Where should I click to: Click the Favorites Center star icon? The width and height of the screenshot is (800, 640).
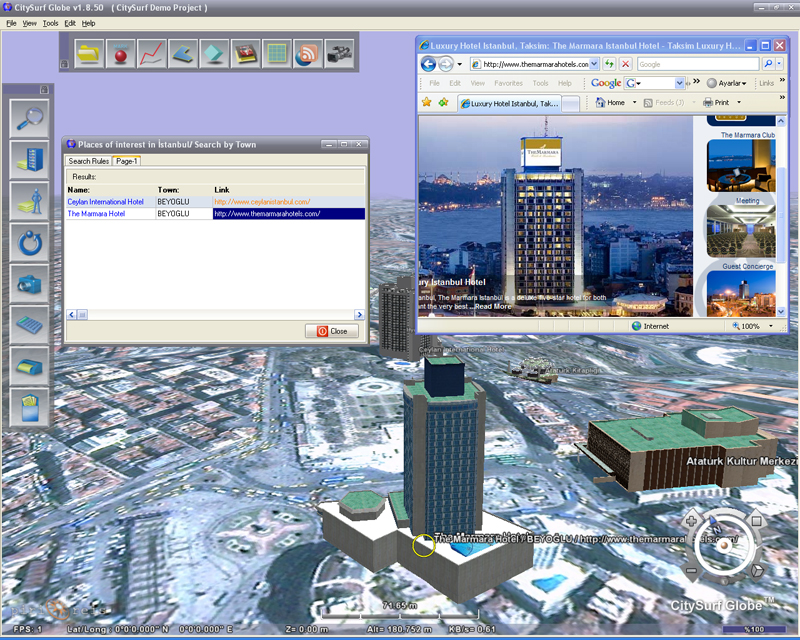tap(427, 103)
